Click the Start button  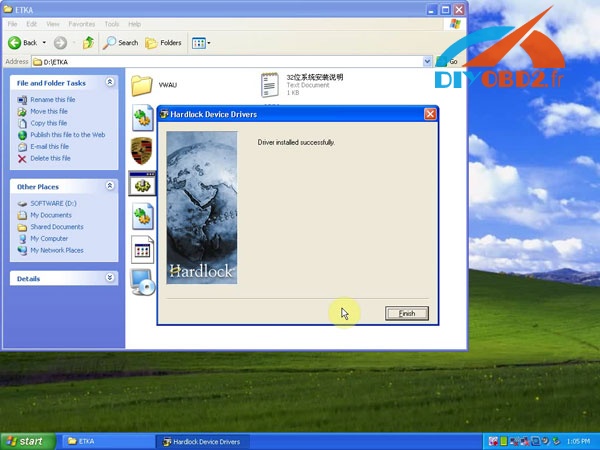(x=27, y=442)
